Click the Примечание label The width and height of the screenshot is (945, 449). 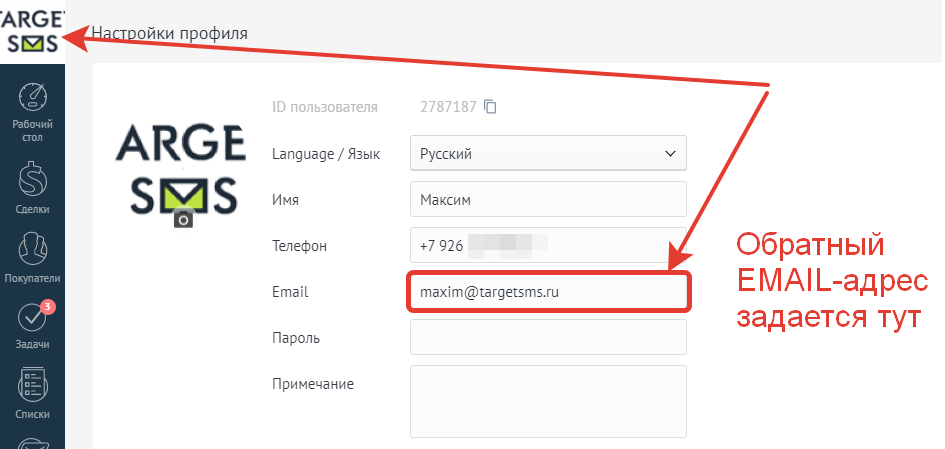click(313, 384)
